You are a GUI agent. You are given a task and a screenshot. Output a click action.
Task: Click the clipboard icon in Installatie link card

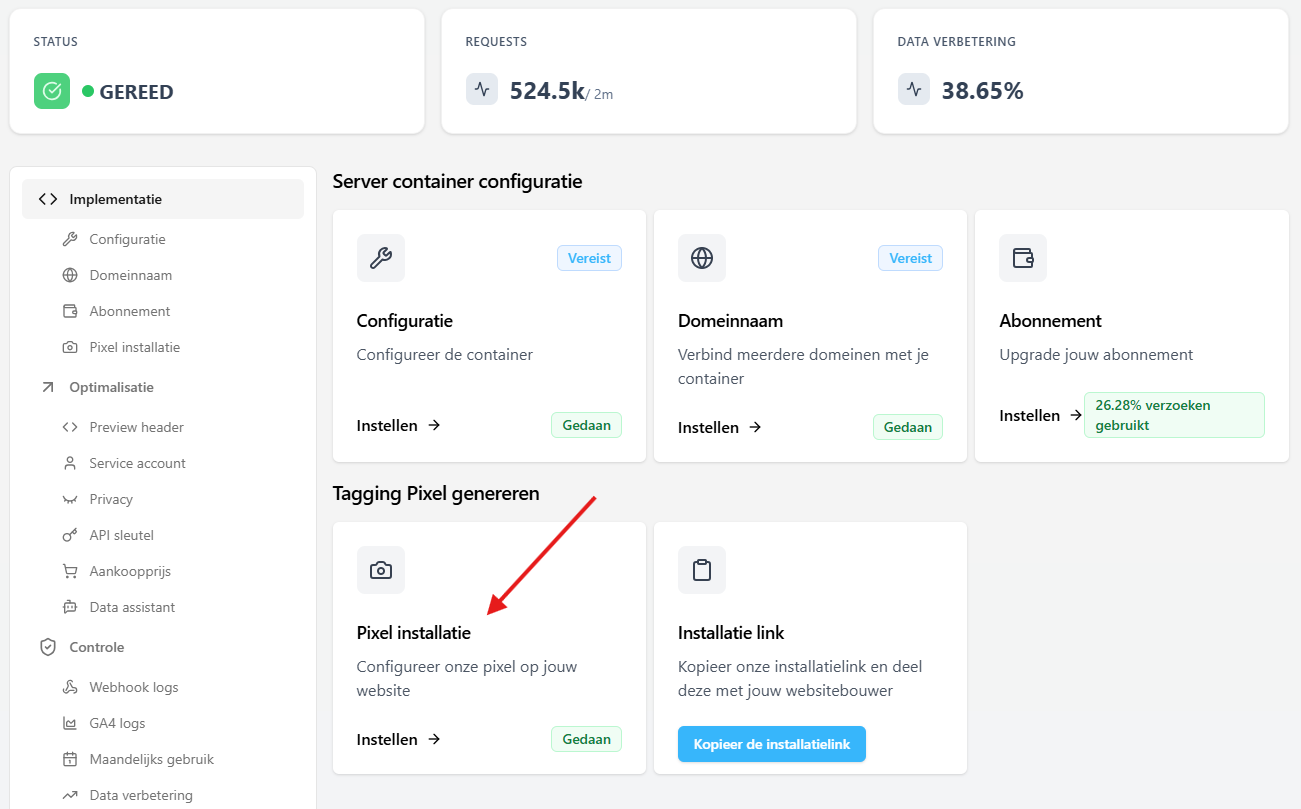701,570
